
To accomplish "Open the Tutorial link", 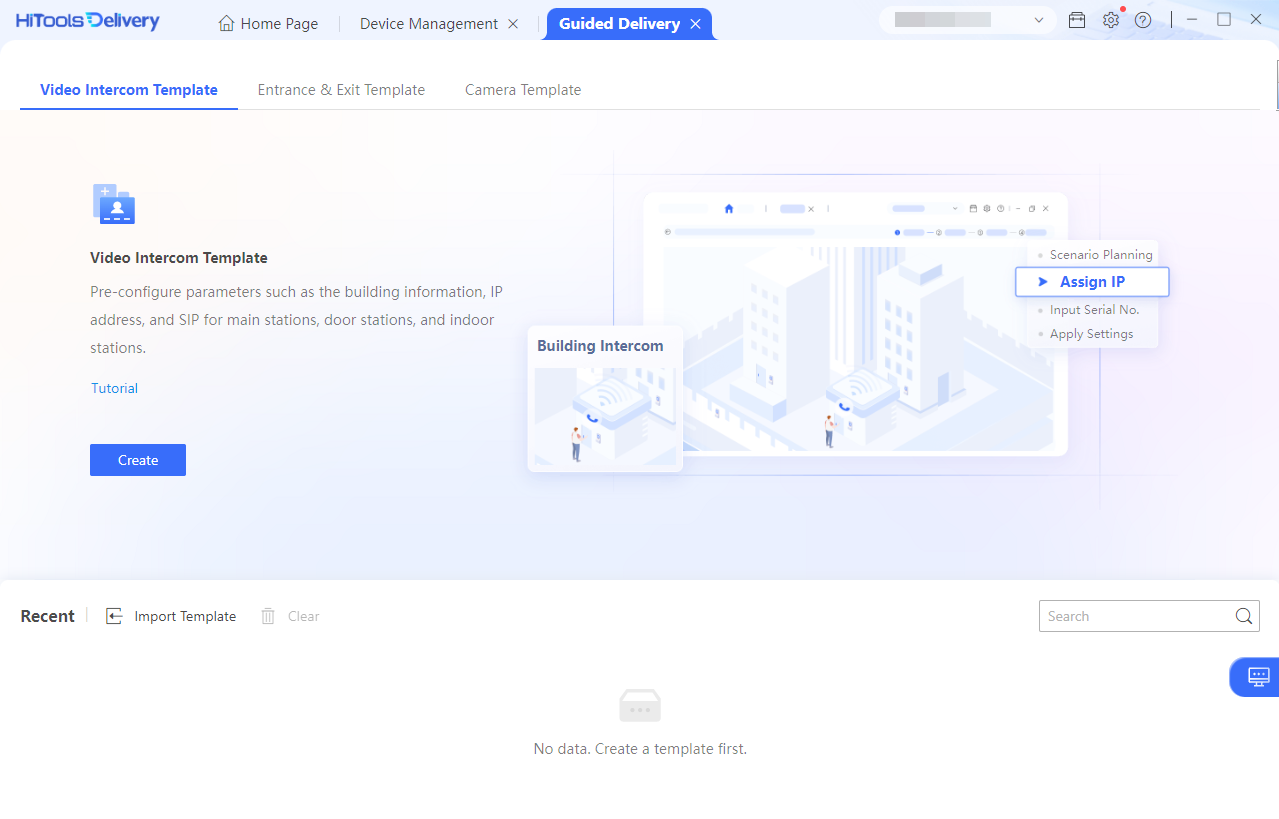I will (x=114, y=388).
